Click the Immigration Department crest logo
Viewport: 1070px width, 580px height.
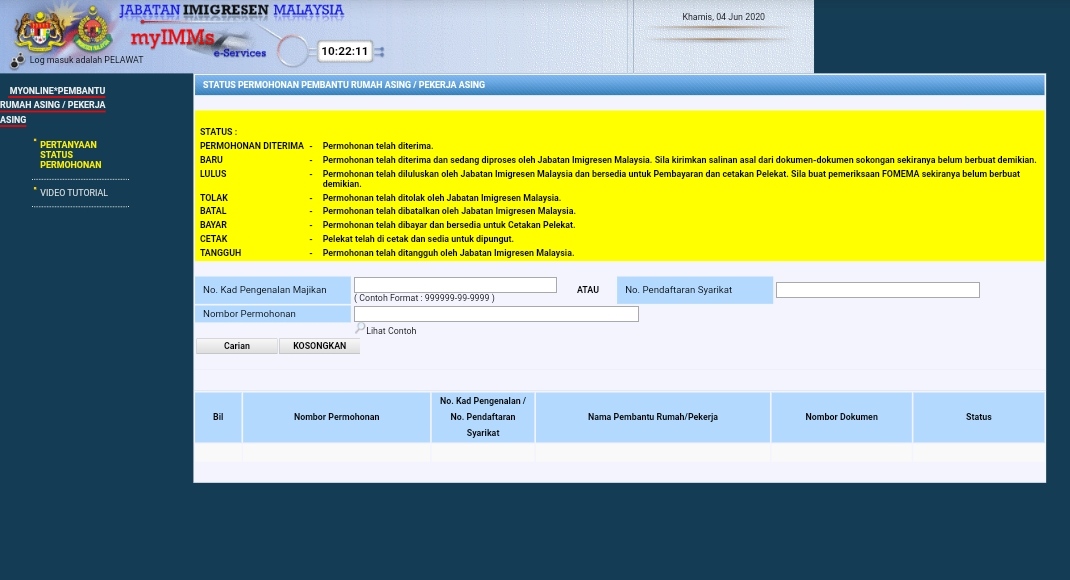93,30
